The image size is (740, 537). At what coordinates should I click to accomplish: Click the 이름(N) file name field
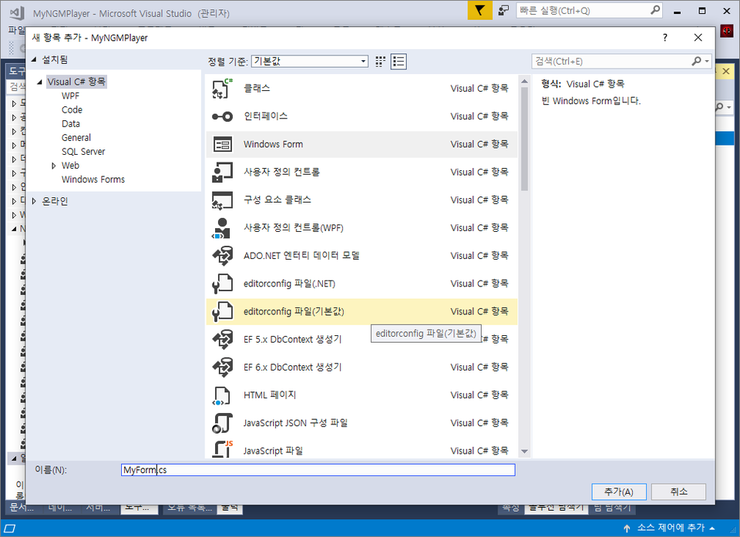[318, 470]
